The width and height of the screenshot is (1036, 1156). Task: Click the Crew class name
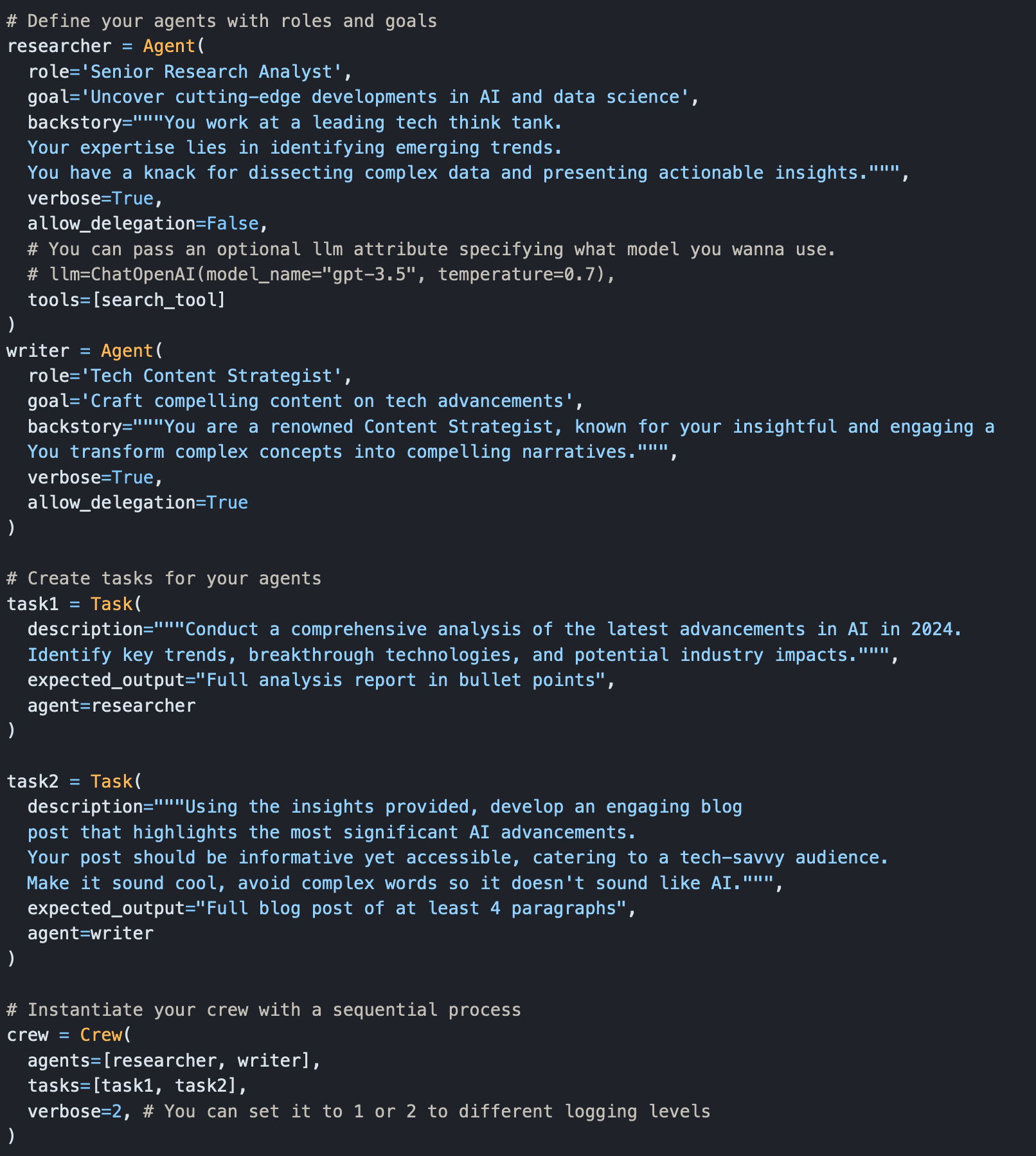click(x=101, y=1034)
